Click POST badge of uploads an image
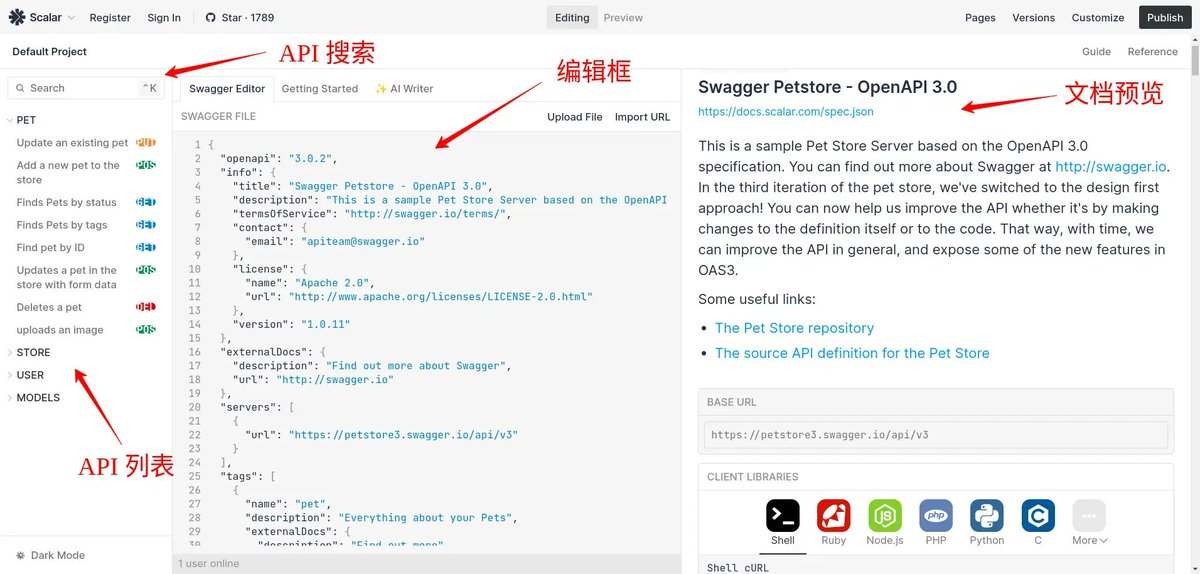The width and height of the screenshot is (1200, 574). click(146, 330)
